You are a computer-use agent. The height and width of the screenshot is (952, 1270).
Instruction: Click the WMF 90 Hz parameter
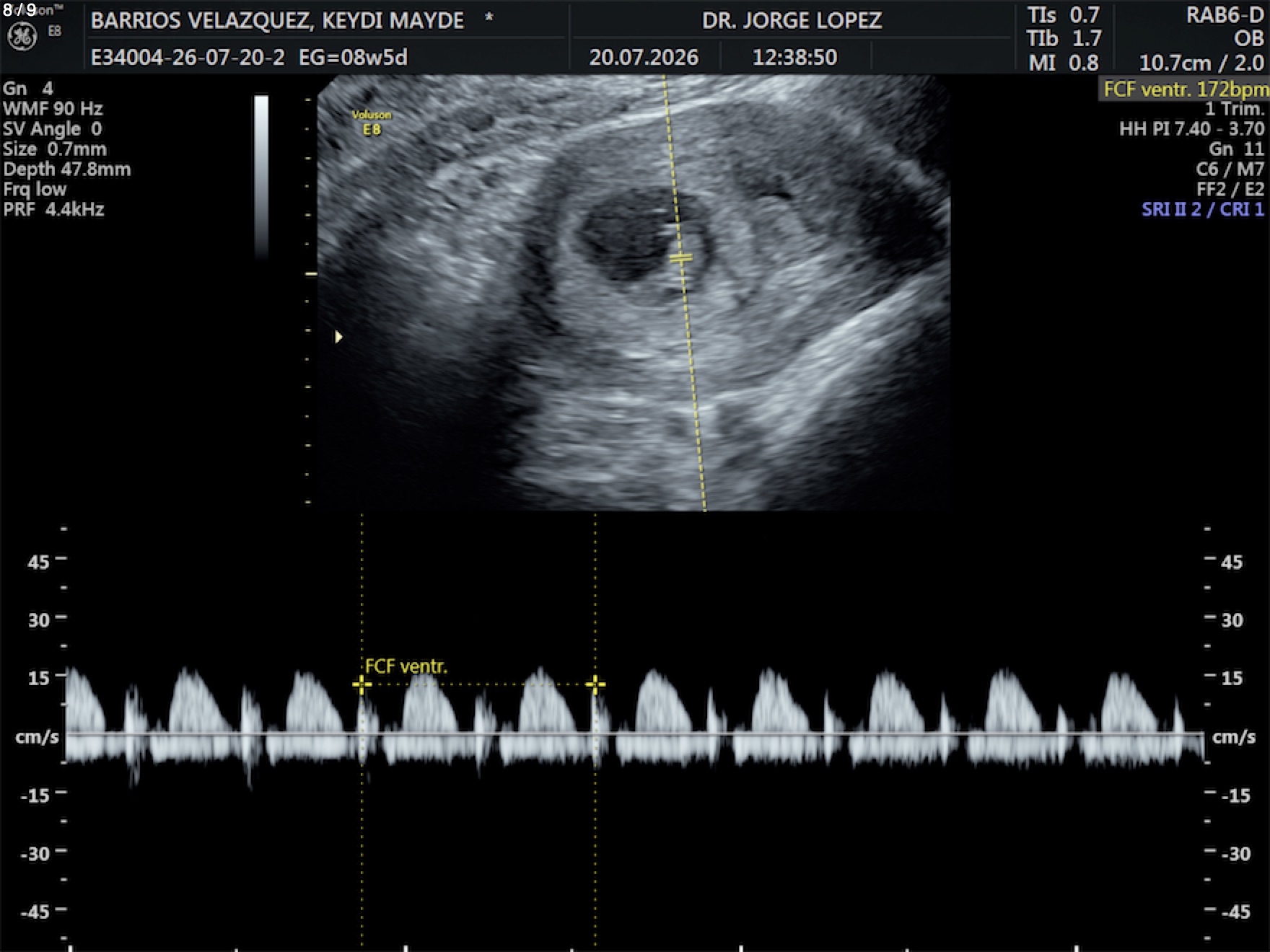(53, 109)
